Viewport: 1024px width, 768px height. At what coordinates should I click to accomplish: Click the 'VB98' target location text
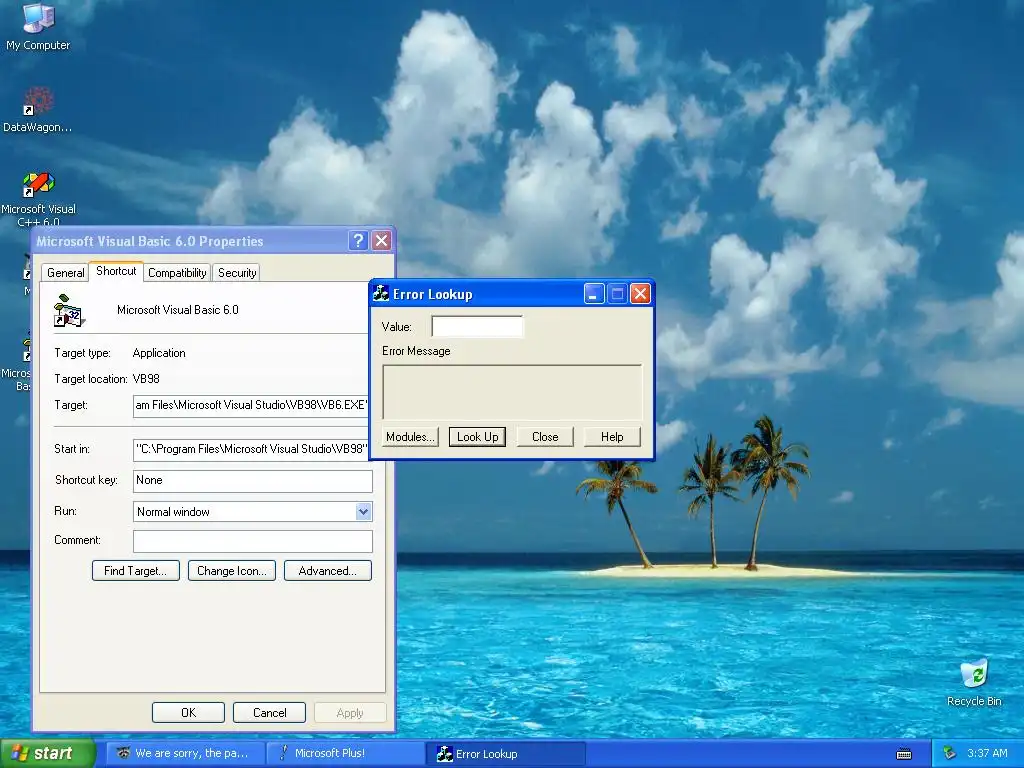pos(146,379)
